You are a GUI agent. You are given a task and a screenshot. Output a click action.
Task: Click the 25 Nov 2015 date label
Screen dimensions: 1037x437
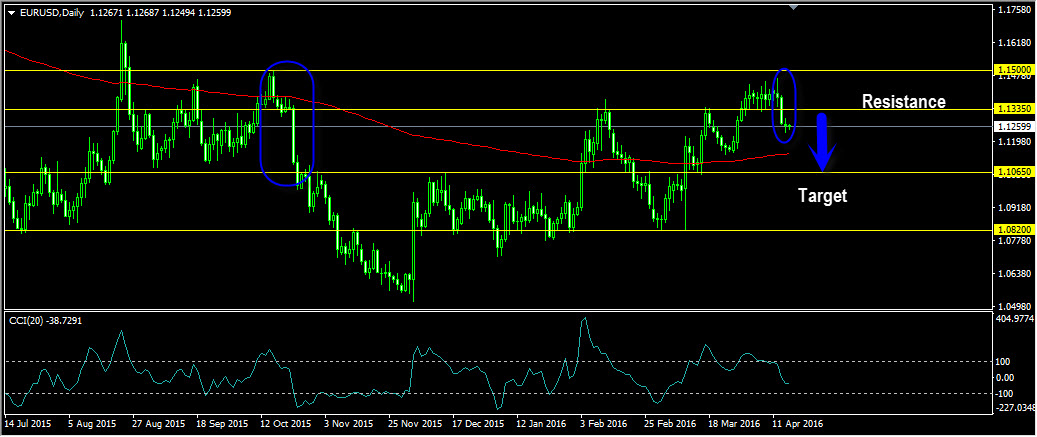tap(415, 422)
